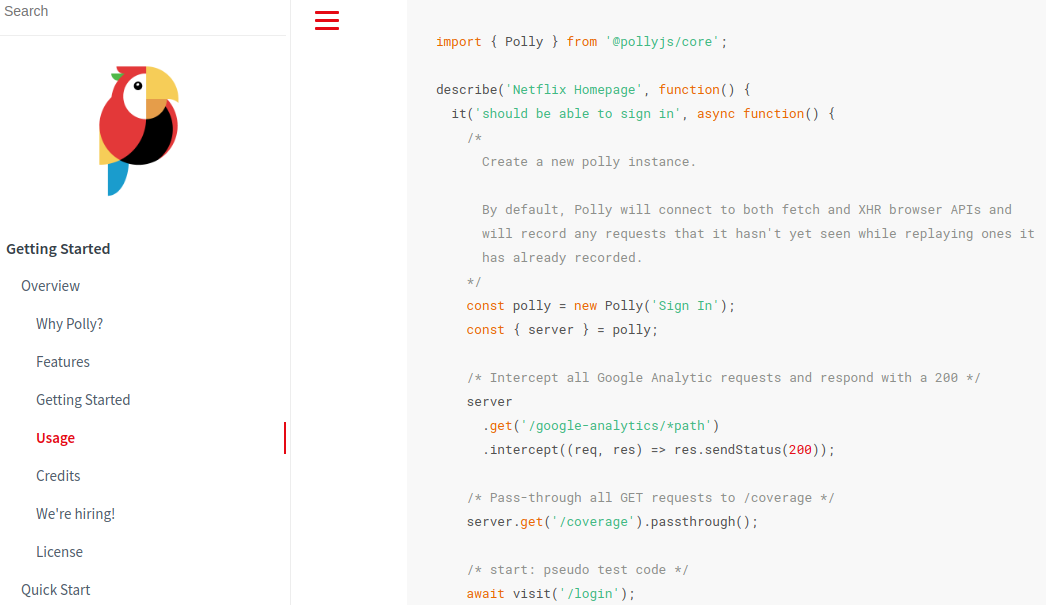This screenshot has height=605, width=1046.
Task: Open the Features sidebar link
Action: [63, 362]
